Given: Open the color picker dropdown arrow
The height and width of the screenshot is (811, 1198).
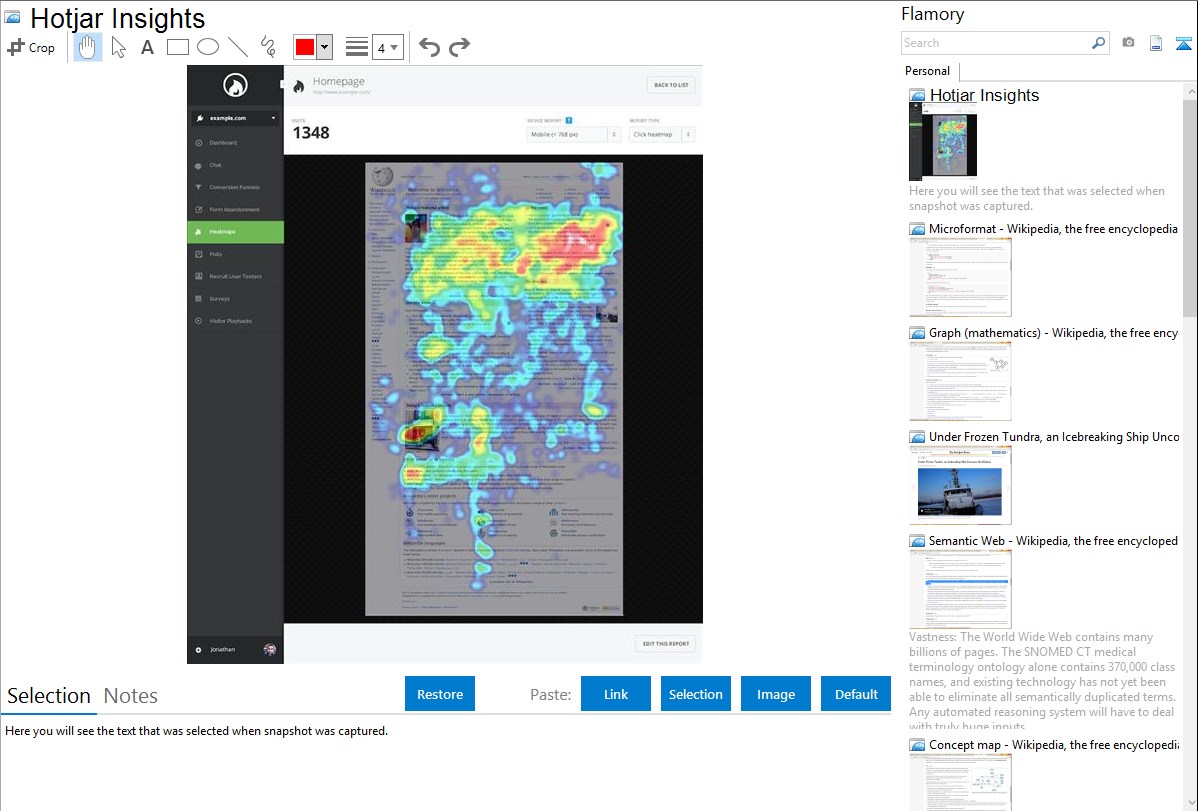Looking at the screenshot, I should [324, 47].
